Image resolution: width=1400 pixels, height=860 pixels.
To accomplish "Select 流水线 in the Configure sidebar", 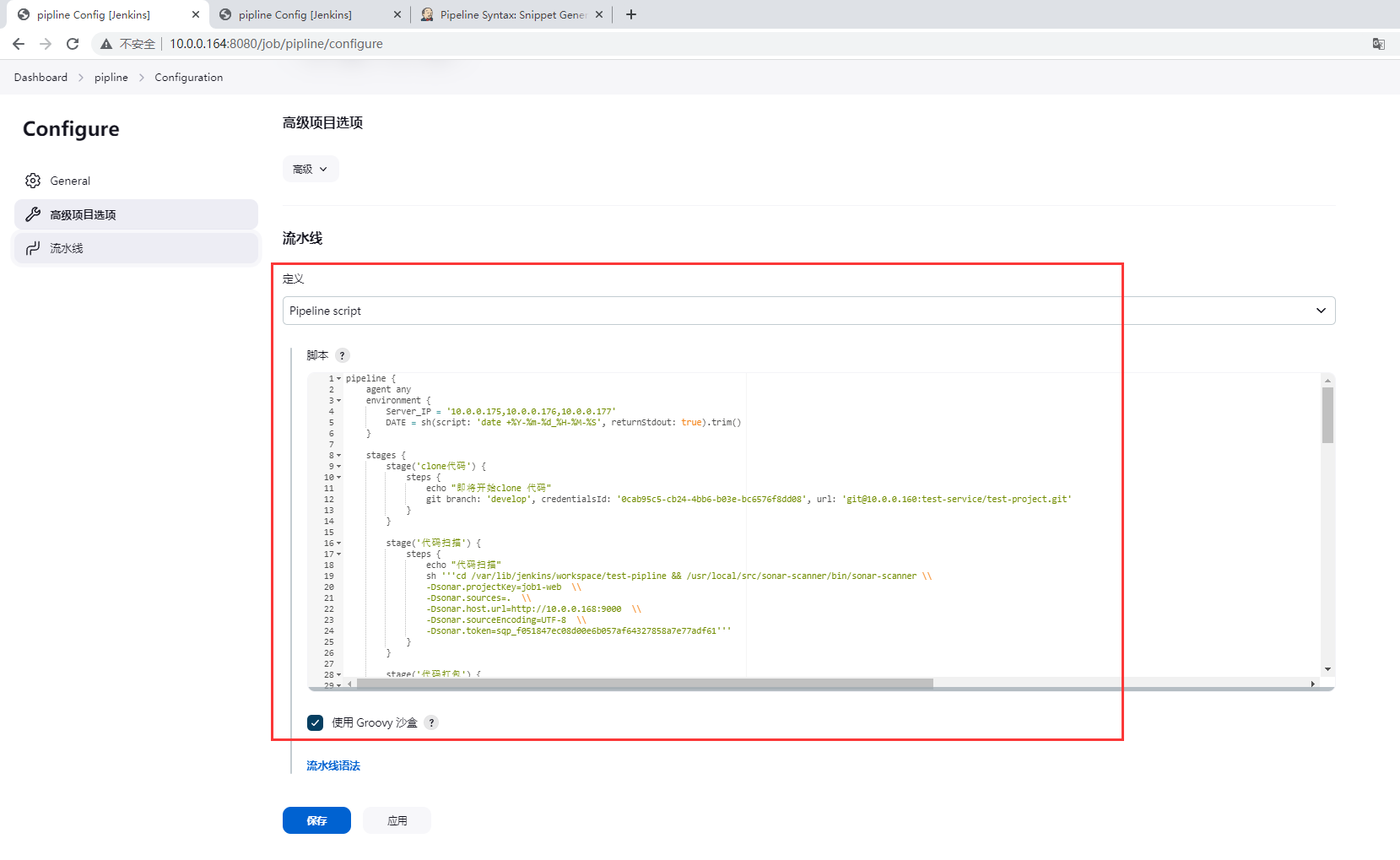I will coord(136,248).
